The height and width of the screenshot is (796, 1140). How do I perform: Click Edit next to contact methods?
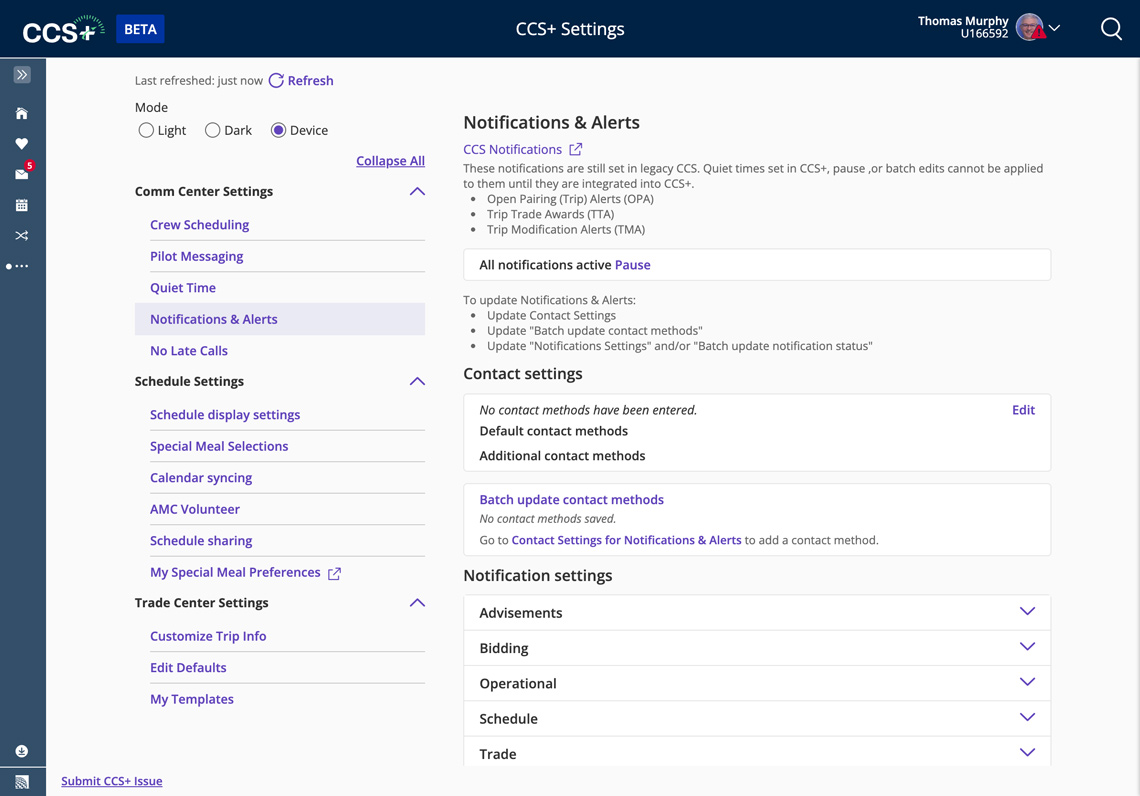(1023, 409)
